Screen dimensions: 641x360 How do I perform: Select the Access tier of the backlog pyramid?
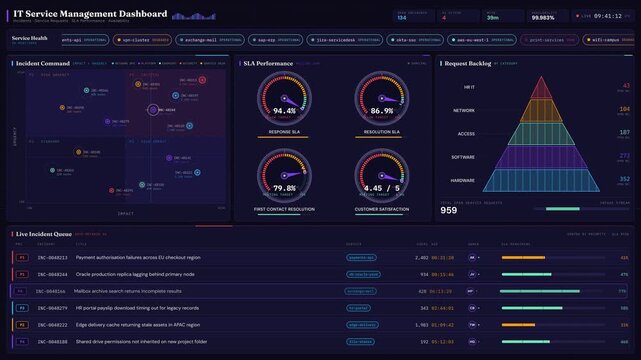pos(541,134)
